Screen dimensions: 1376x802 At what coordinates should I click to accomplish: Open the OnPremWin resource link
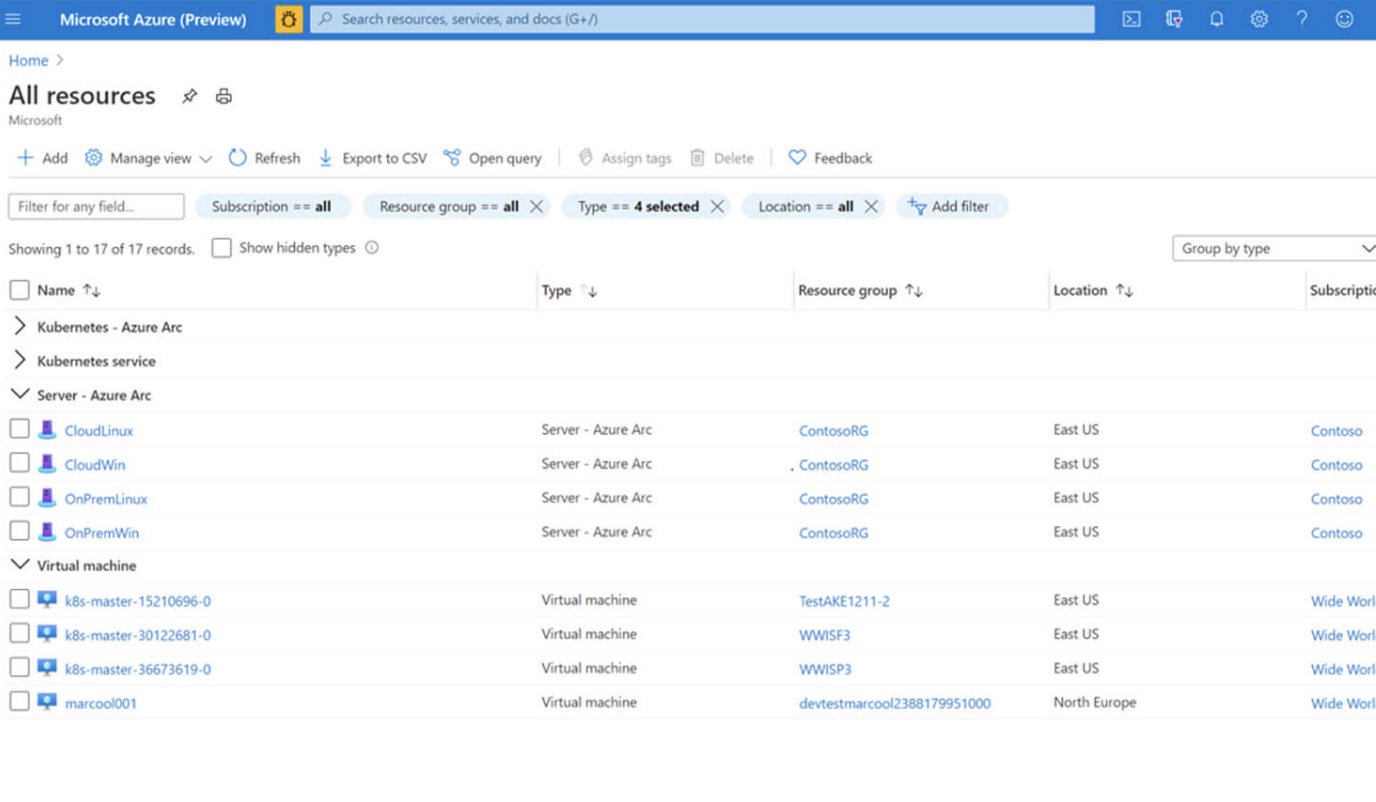point(102,533)
